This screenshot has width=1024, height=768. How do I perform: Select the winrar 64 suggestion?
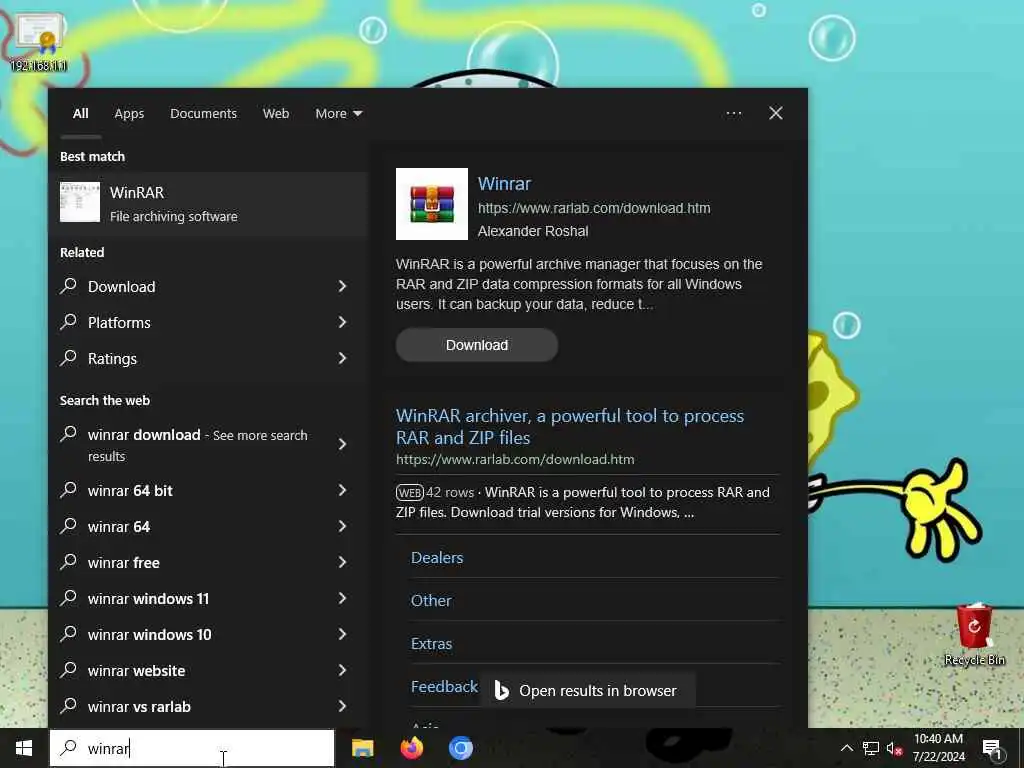click(208, 526)
